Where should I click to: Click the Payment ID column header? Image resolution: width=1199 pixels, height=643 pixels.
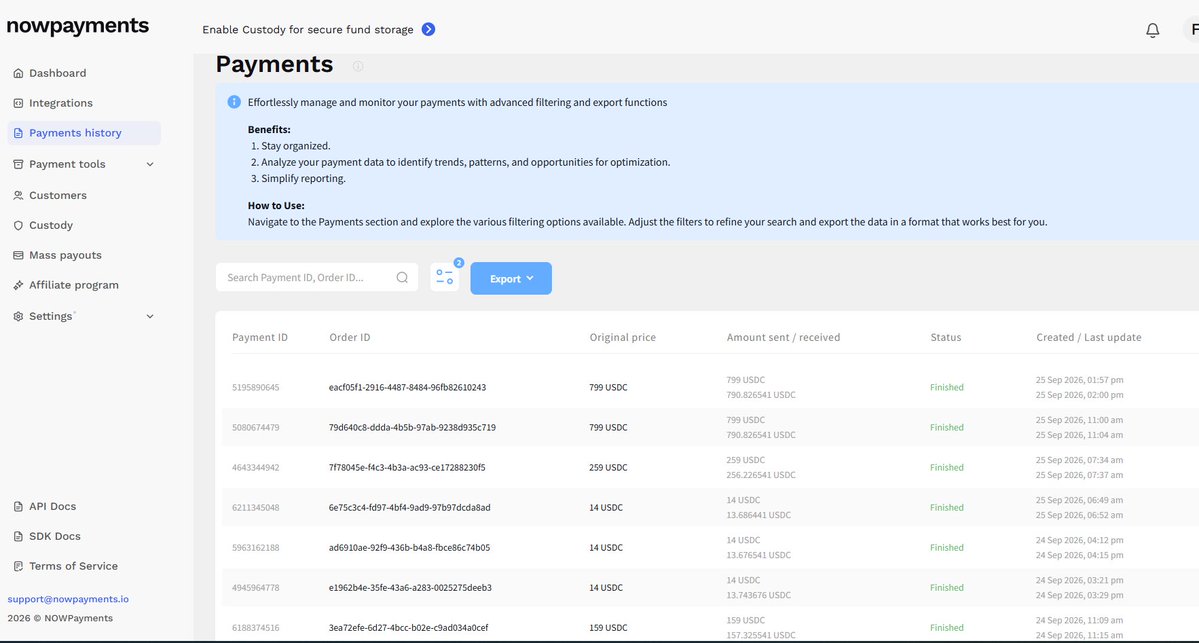[260, 337]
